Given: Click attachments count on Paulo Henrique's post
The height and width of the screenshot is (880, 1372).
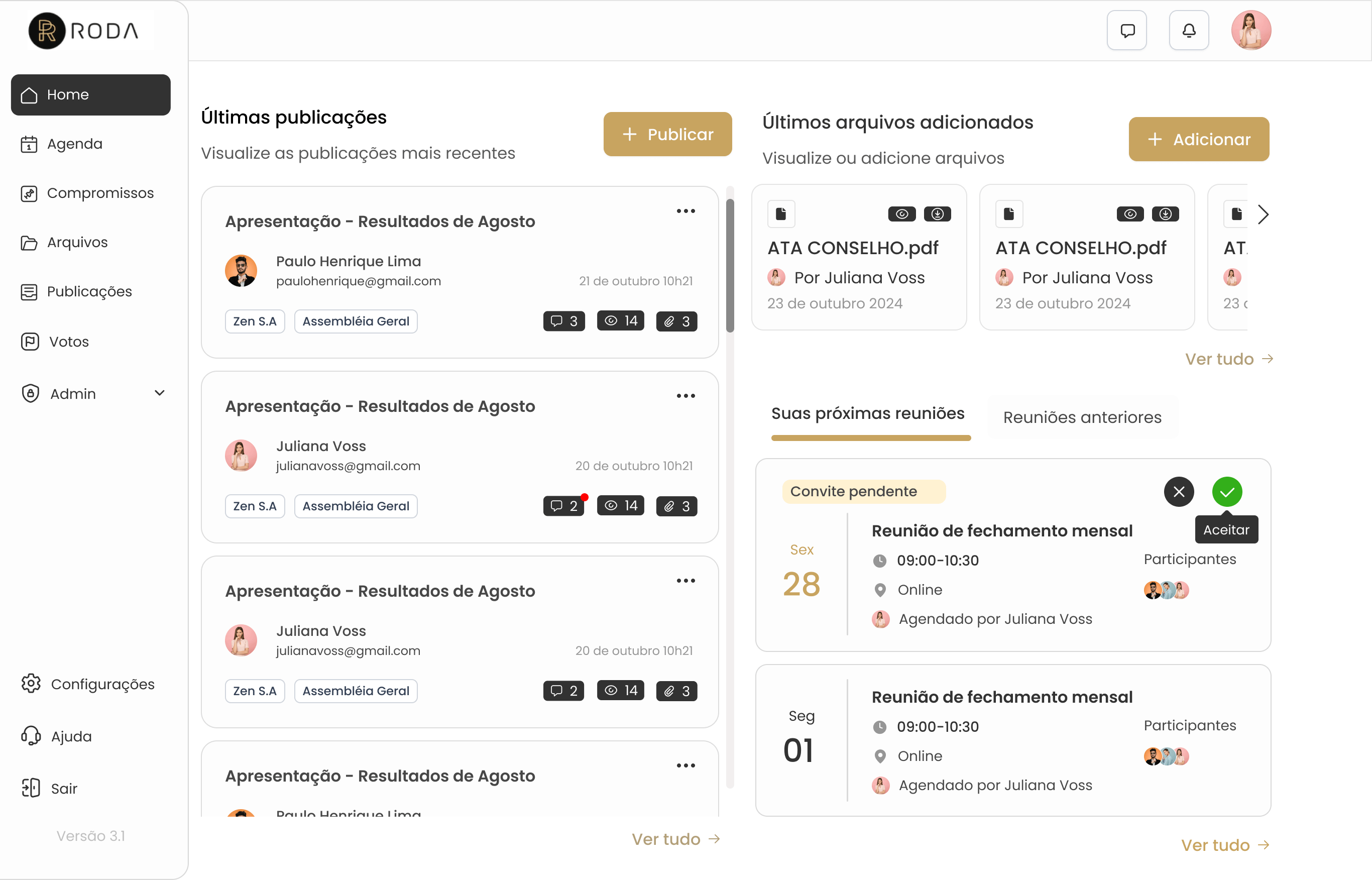Looking at the screenshot, I should (676, 322).
